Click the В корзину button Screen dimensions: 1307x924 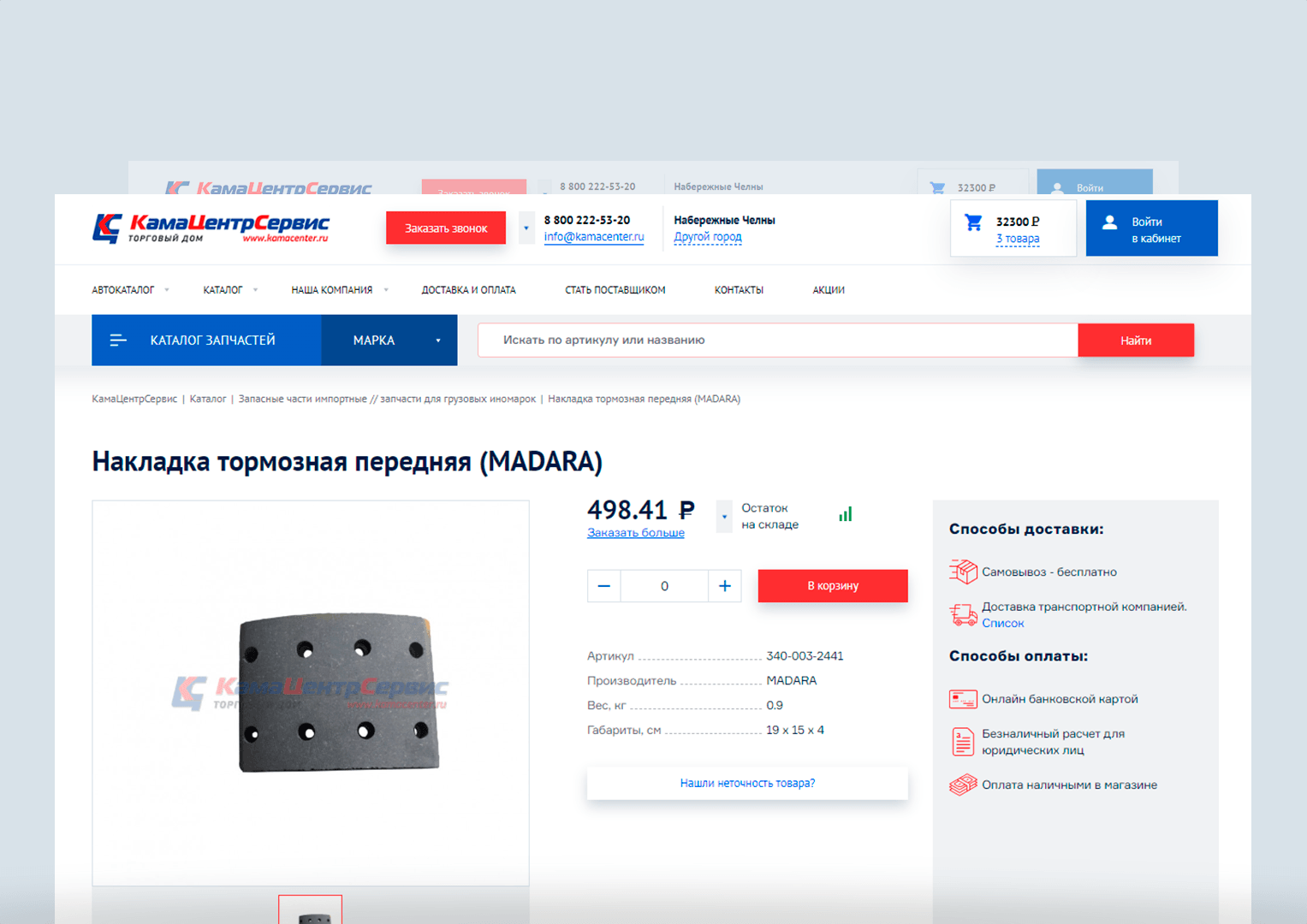pyautogui.click(x=833, y=586)
